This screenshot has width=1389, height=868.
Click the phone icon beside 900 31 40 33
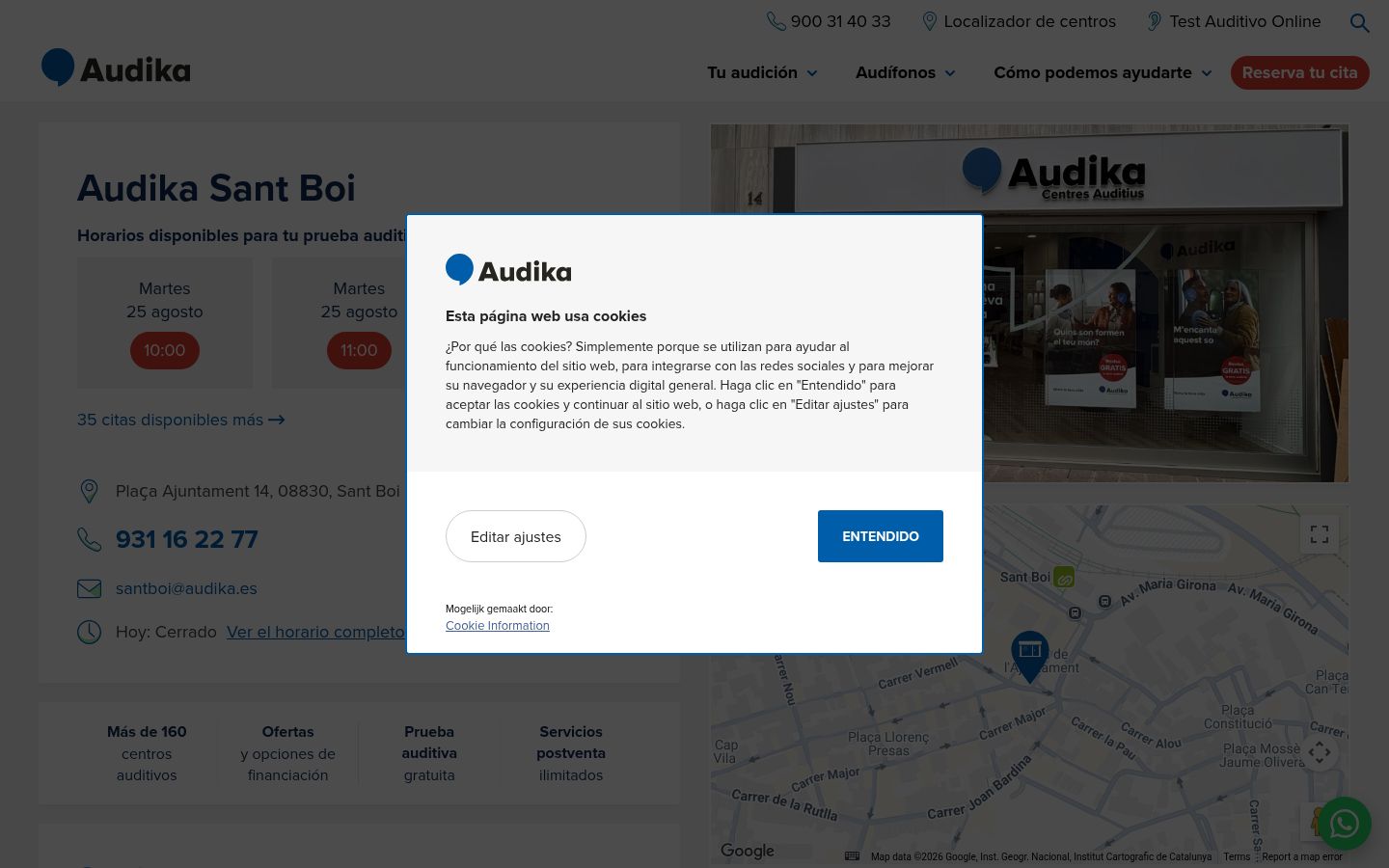(x=776, y=21)
